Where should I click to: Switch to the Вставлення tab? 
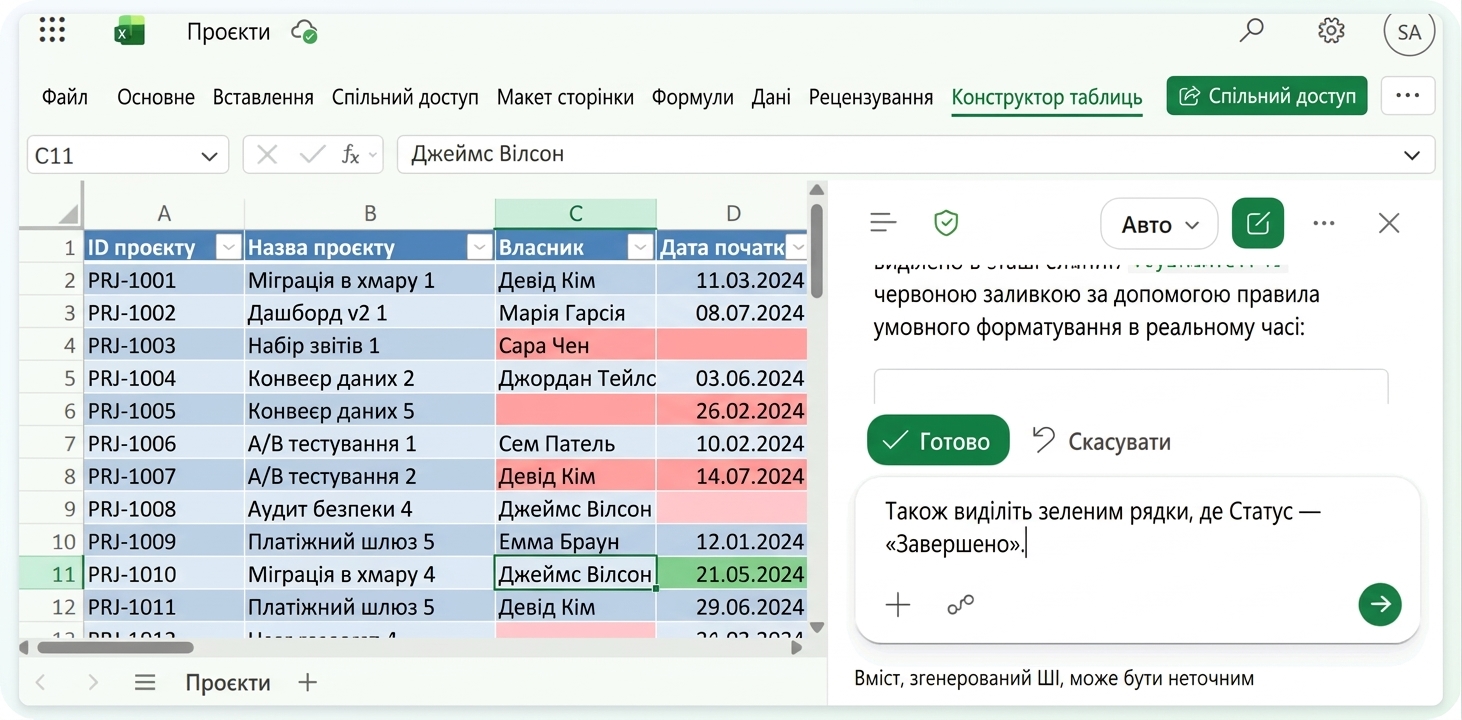(263, 97)
